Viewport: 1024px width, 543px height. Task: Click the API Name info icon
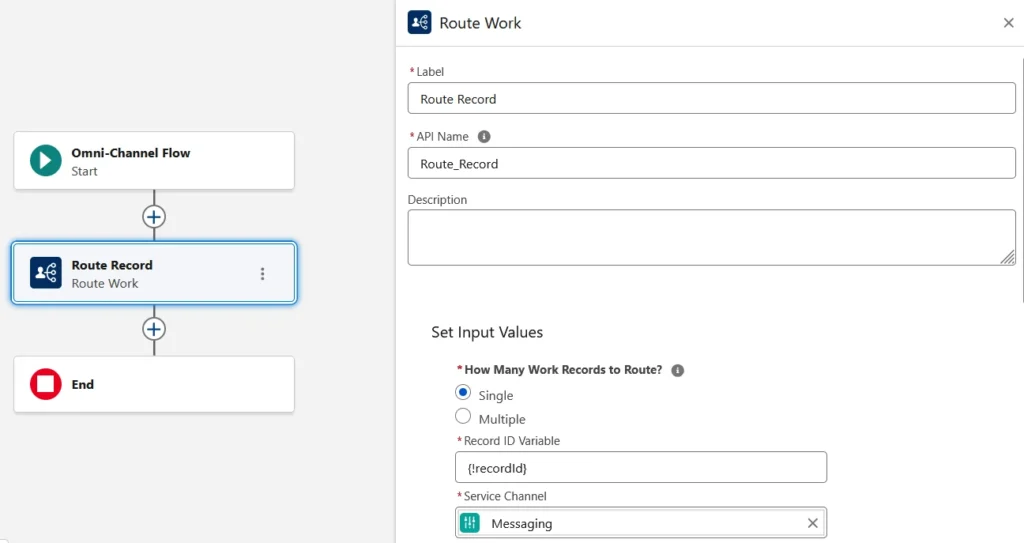[x=484, y=136]
